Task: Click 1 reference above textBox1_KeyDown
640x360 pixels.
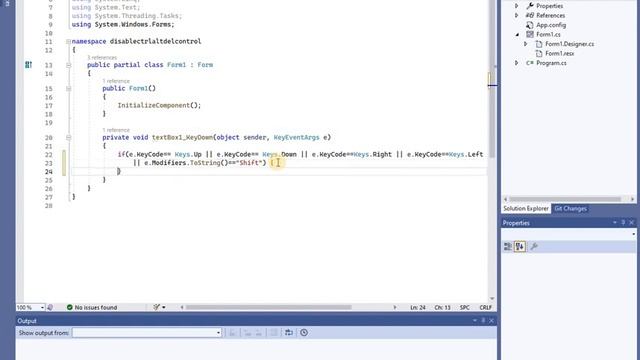Action: (x=116, y=130)
